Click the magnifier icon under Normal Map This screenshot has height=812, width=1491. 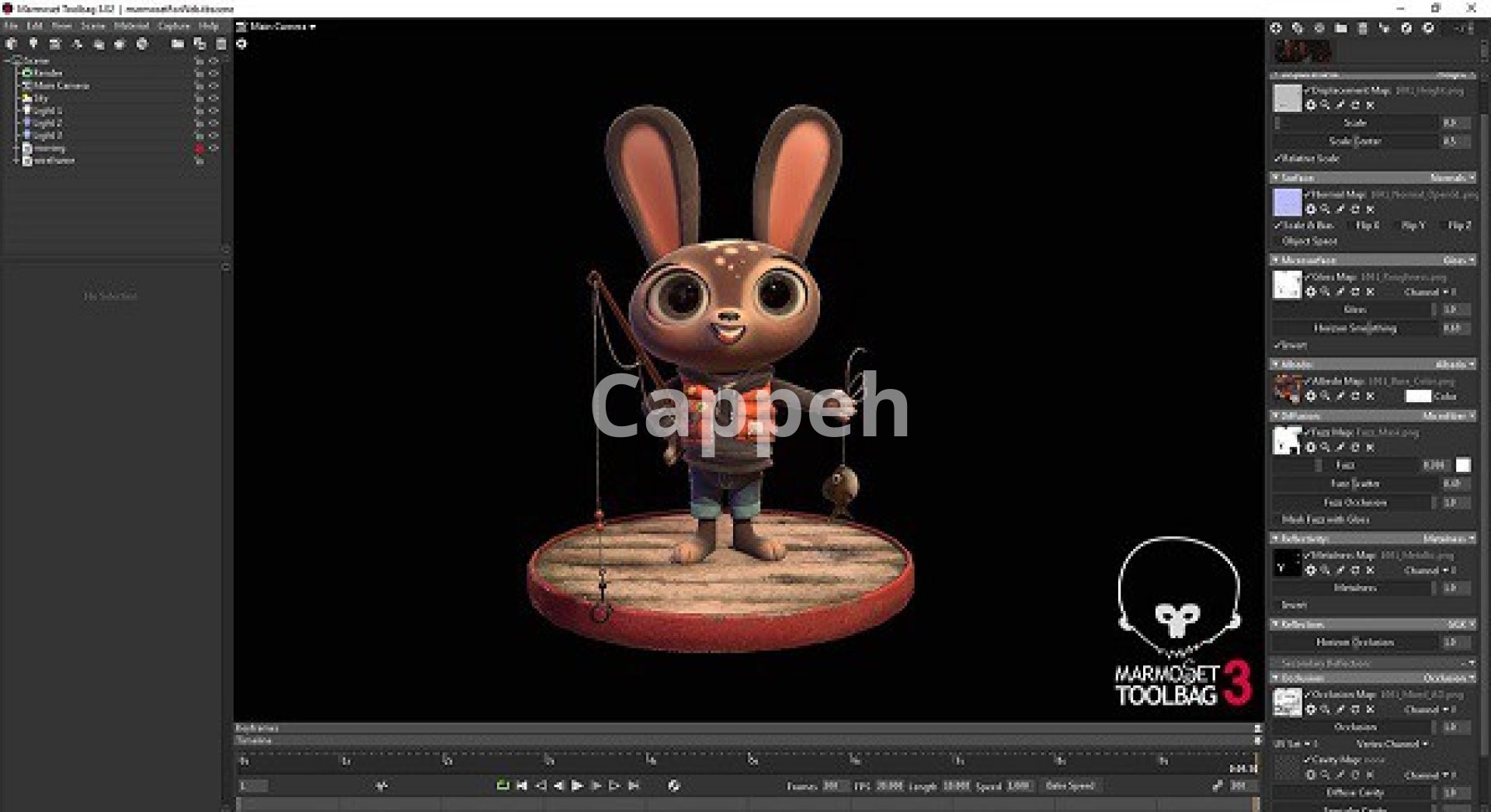coord(1326,210)
